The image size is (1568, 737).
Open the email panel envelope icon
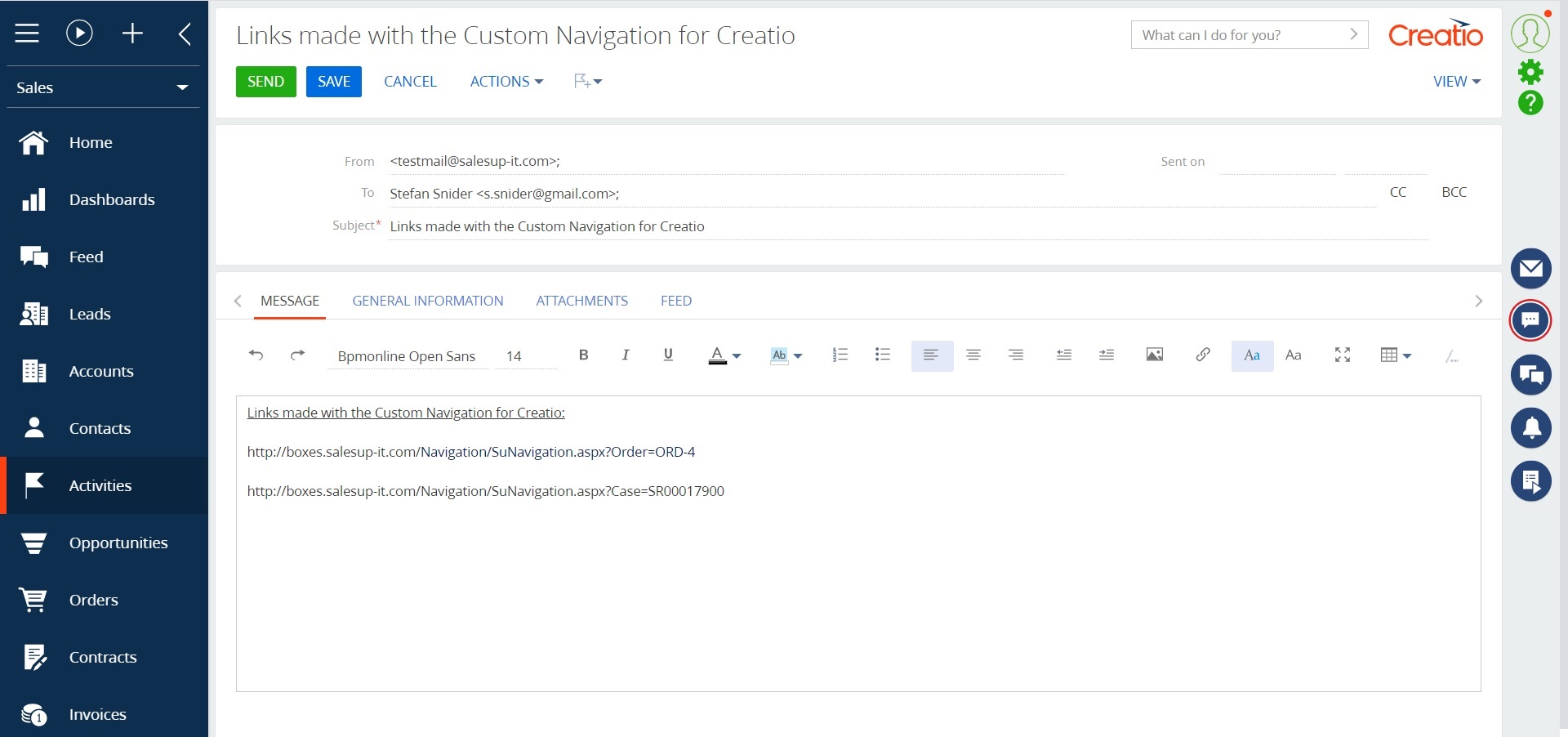(x=1530, y=269)
